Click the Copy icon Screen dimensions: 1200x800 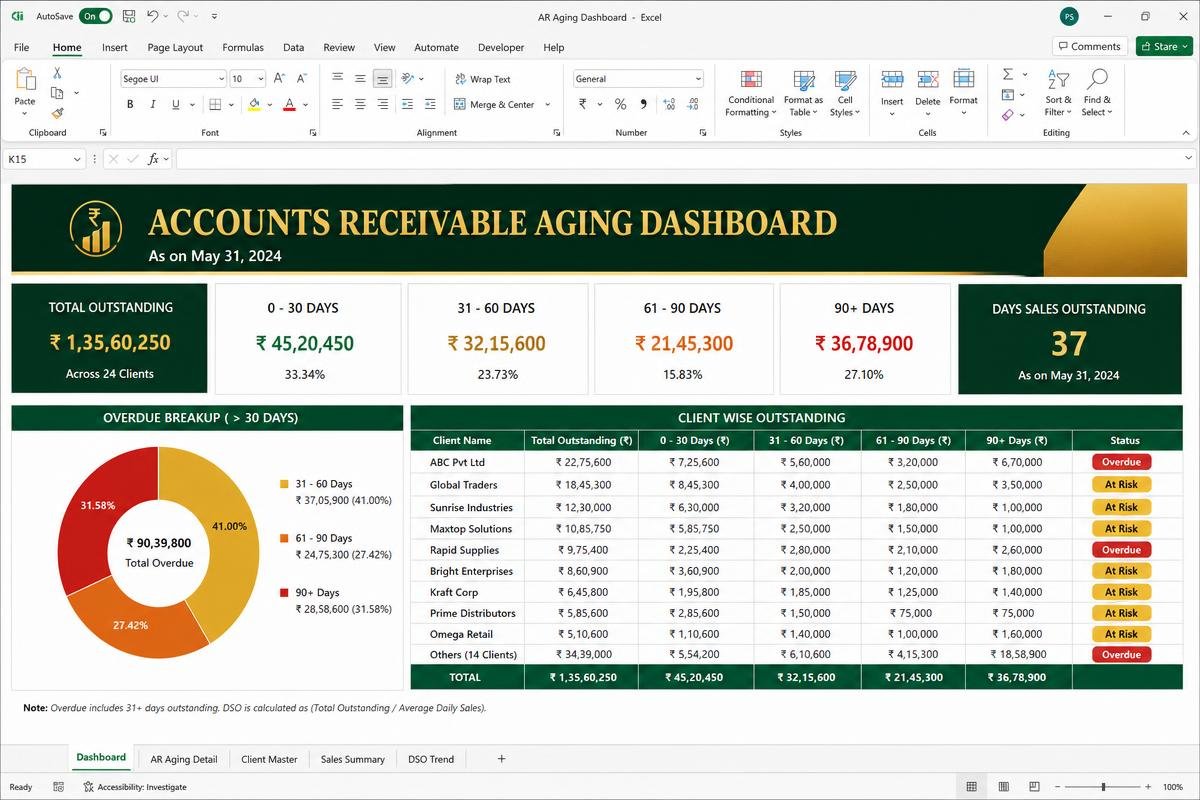coord(57,93)
